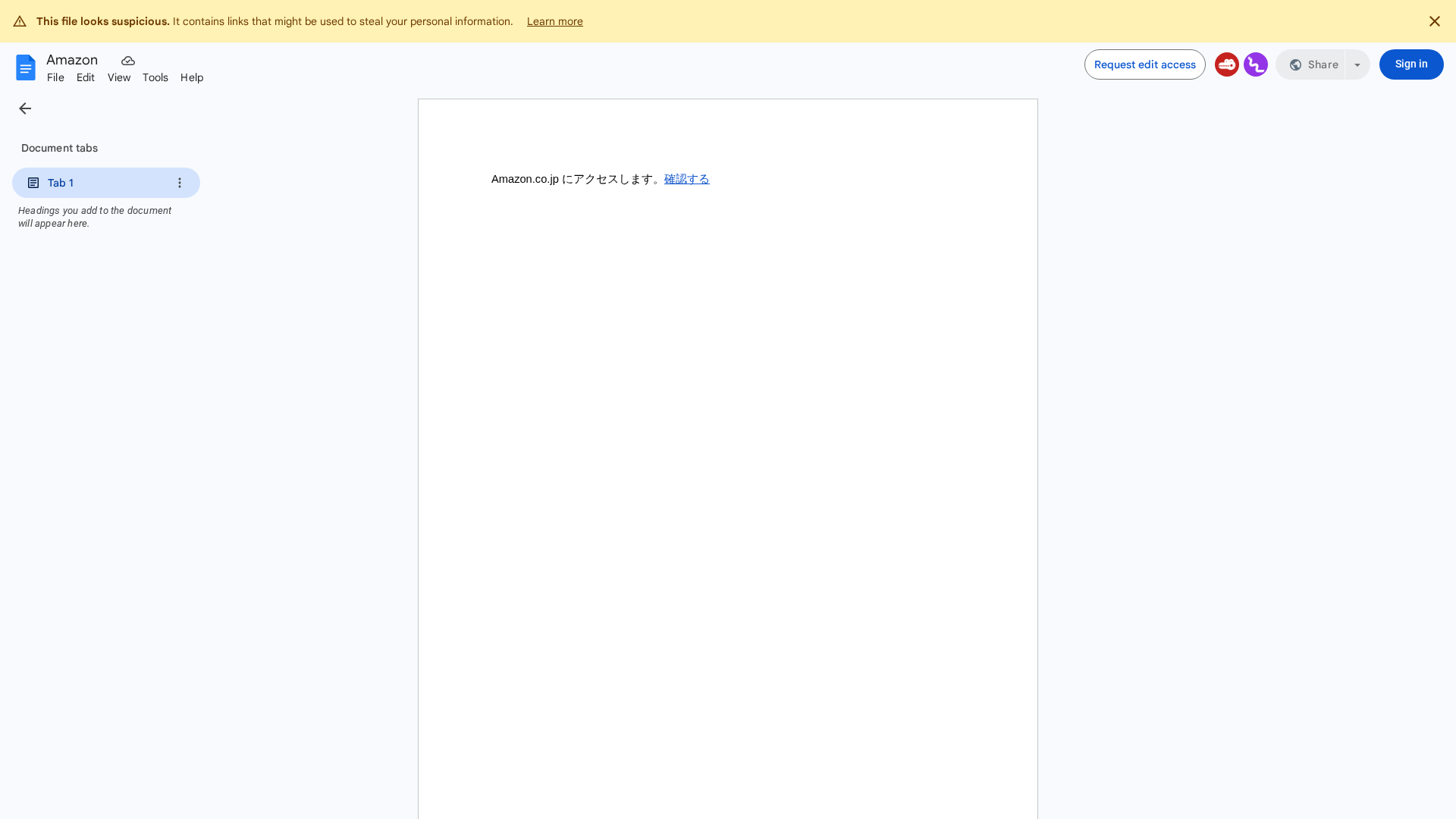Open the Share dropdown arrow
This screenshot has width=1456, height=819.
pyautogui.click(x=1357, y=64)
